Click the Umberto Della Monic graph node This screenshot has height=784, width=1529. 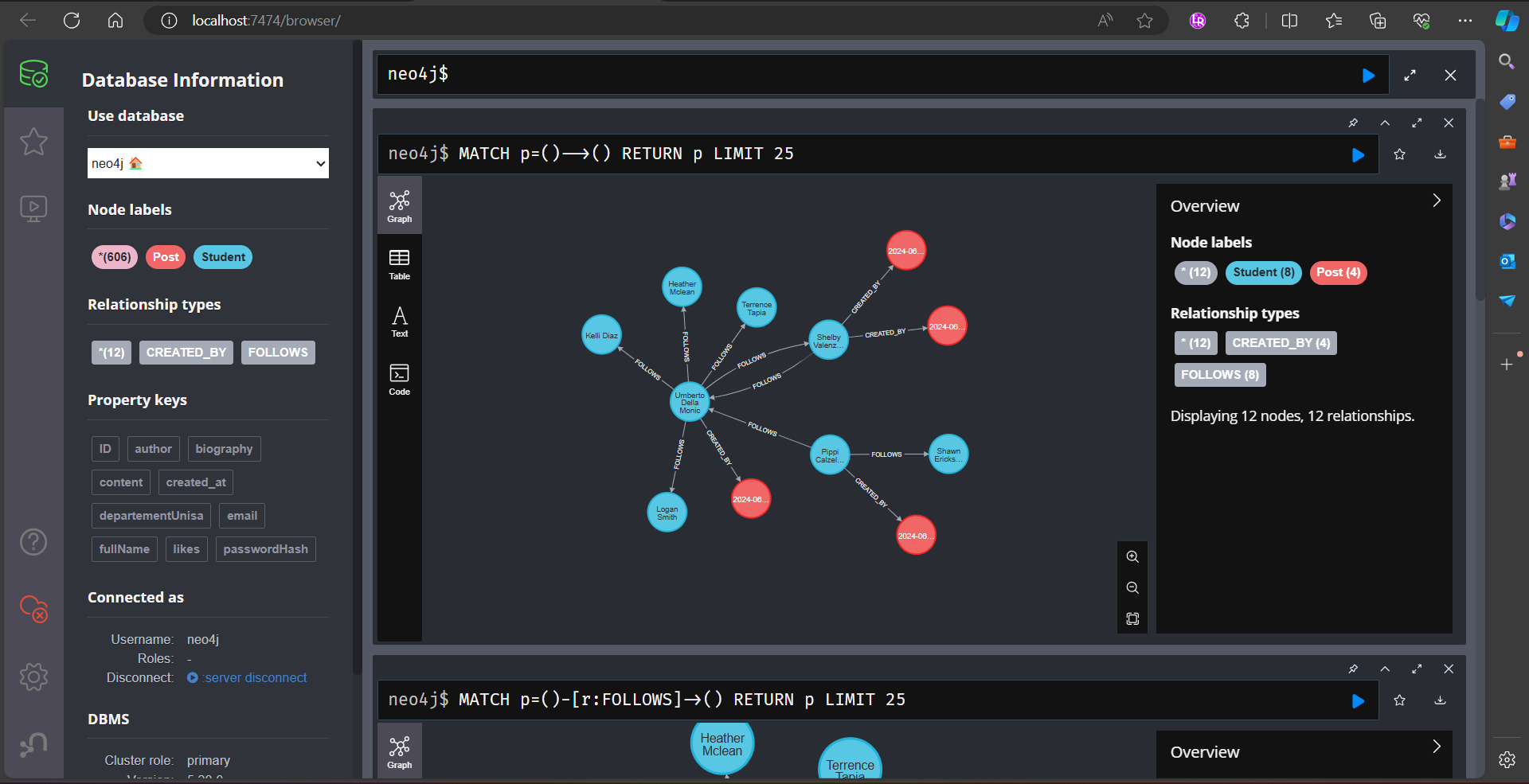(690, 403)
